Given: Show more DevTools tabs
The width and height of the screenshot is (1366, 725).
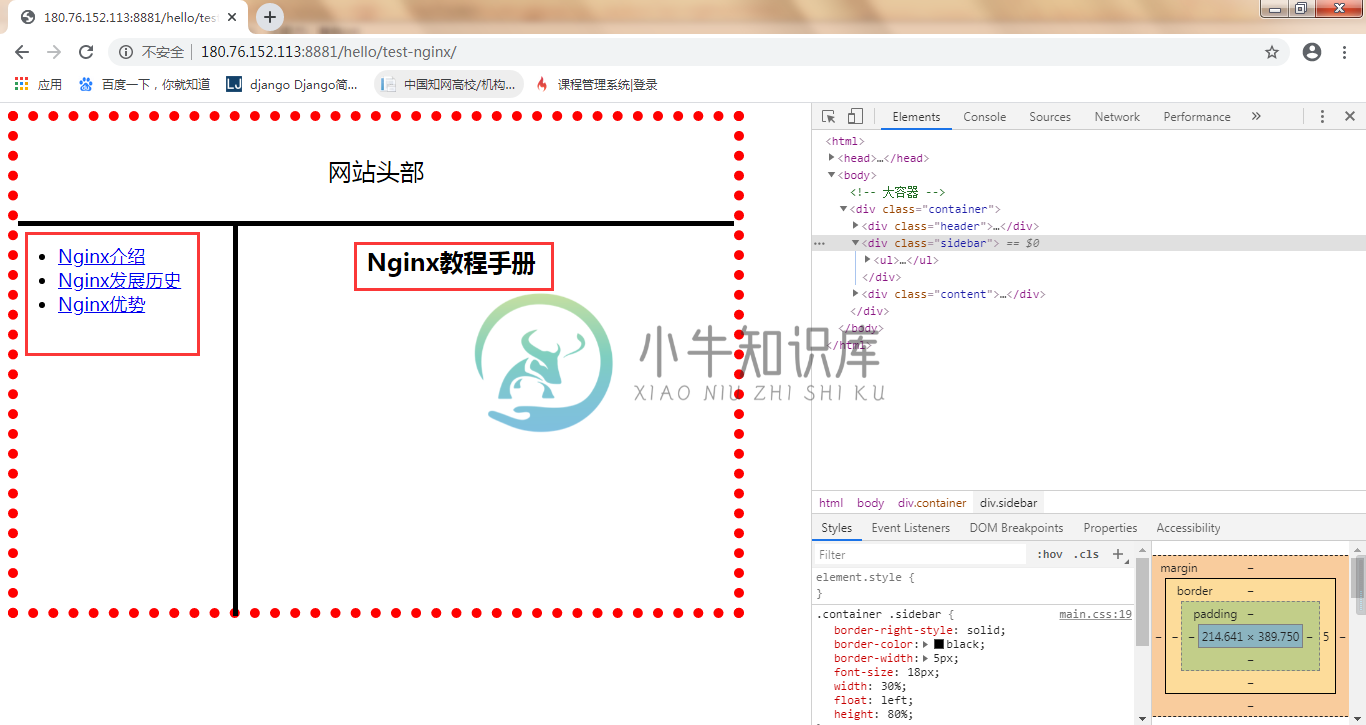Looking at the screenshot, I should [x=1256, y=117].
